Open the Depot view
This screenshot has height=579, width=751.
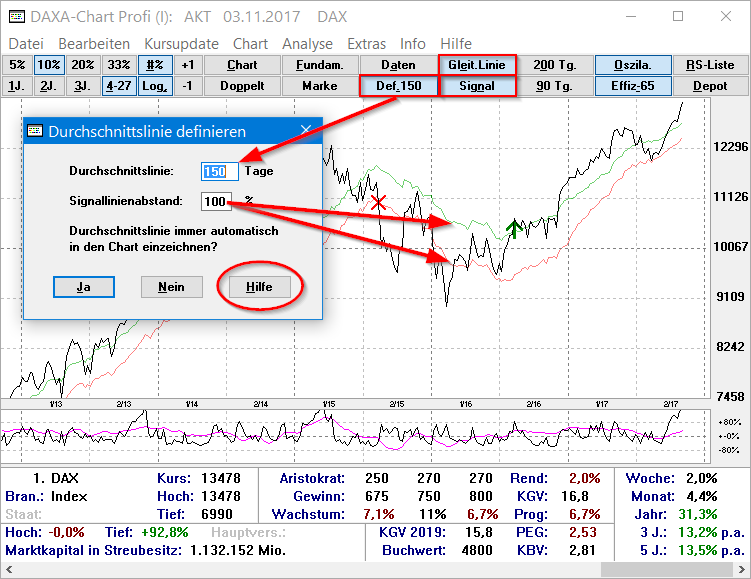pos(710,86)
